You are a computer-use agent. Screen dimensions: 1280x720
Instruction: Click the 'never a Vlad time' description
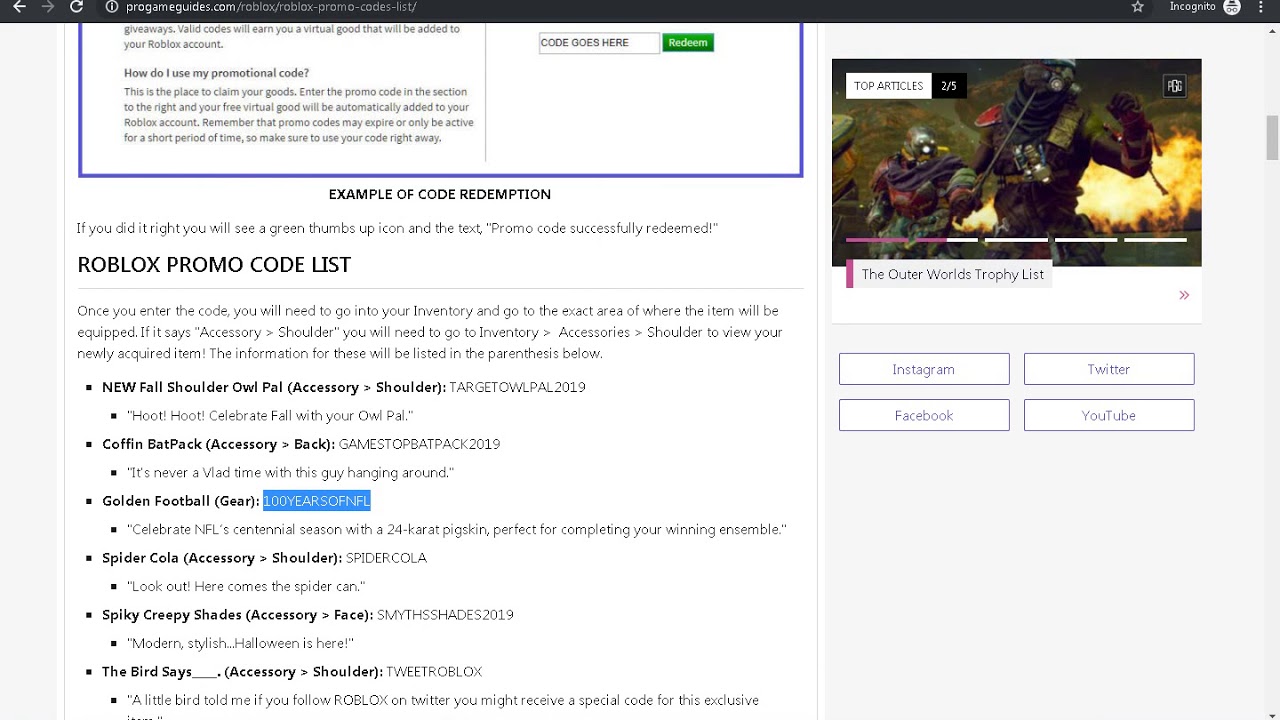290,472
